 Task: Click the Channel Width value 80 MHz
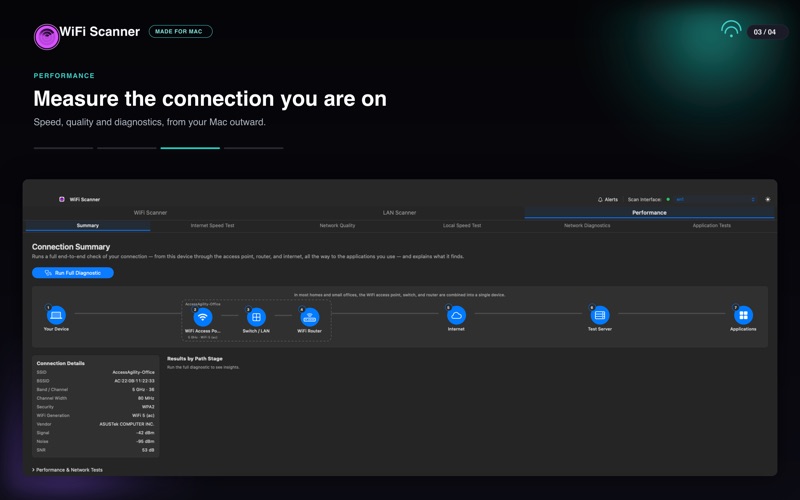[x=146, y=398]
